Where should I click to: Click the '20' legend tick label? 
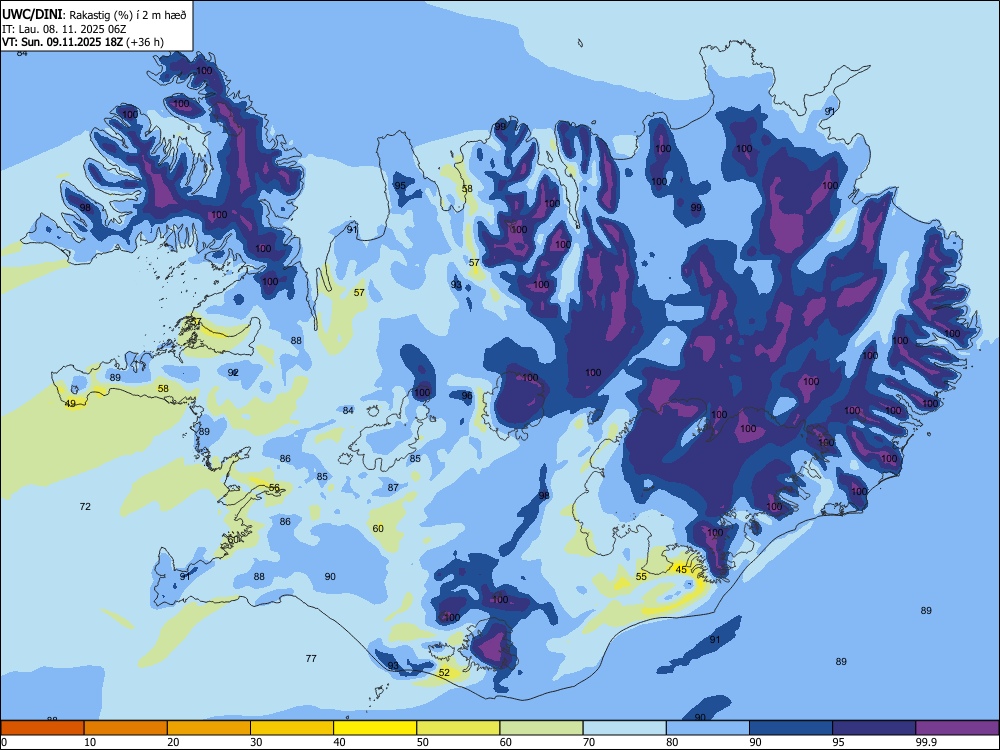pyautogui.click(x=173, y=742)
